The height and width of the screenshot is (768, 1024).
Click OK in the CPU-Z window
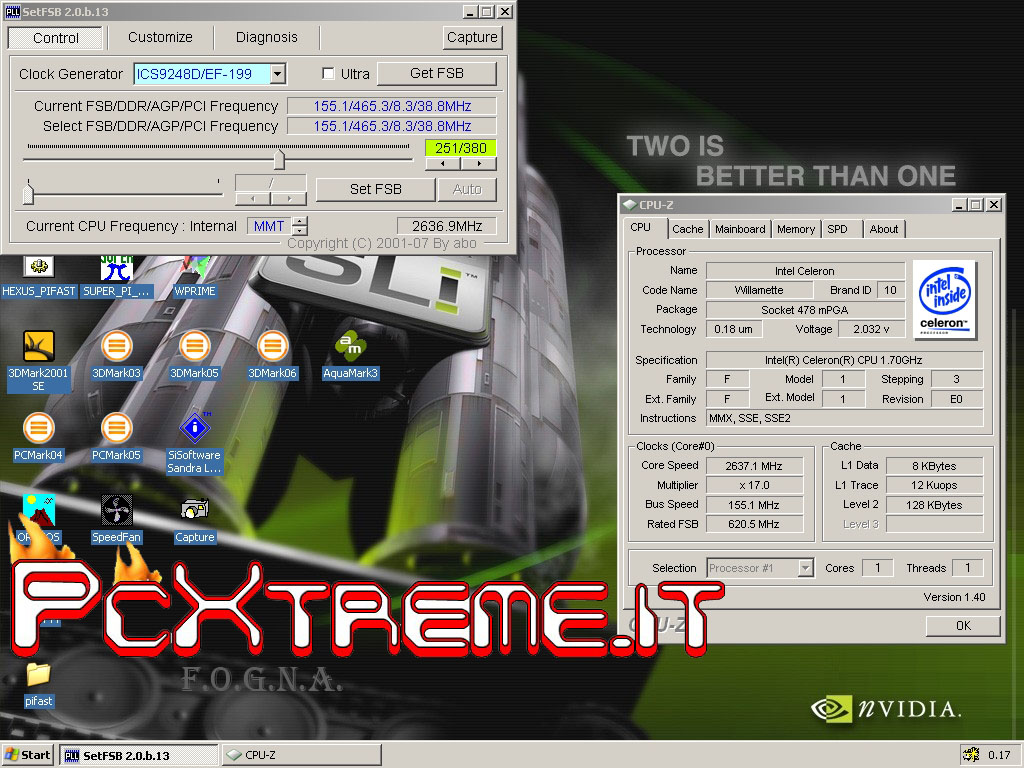[x=963, y=626]
